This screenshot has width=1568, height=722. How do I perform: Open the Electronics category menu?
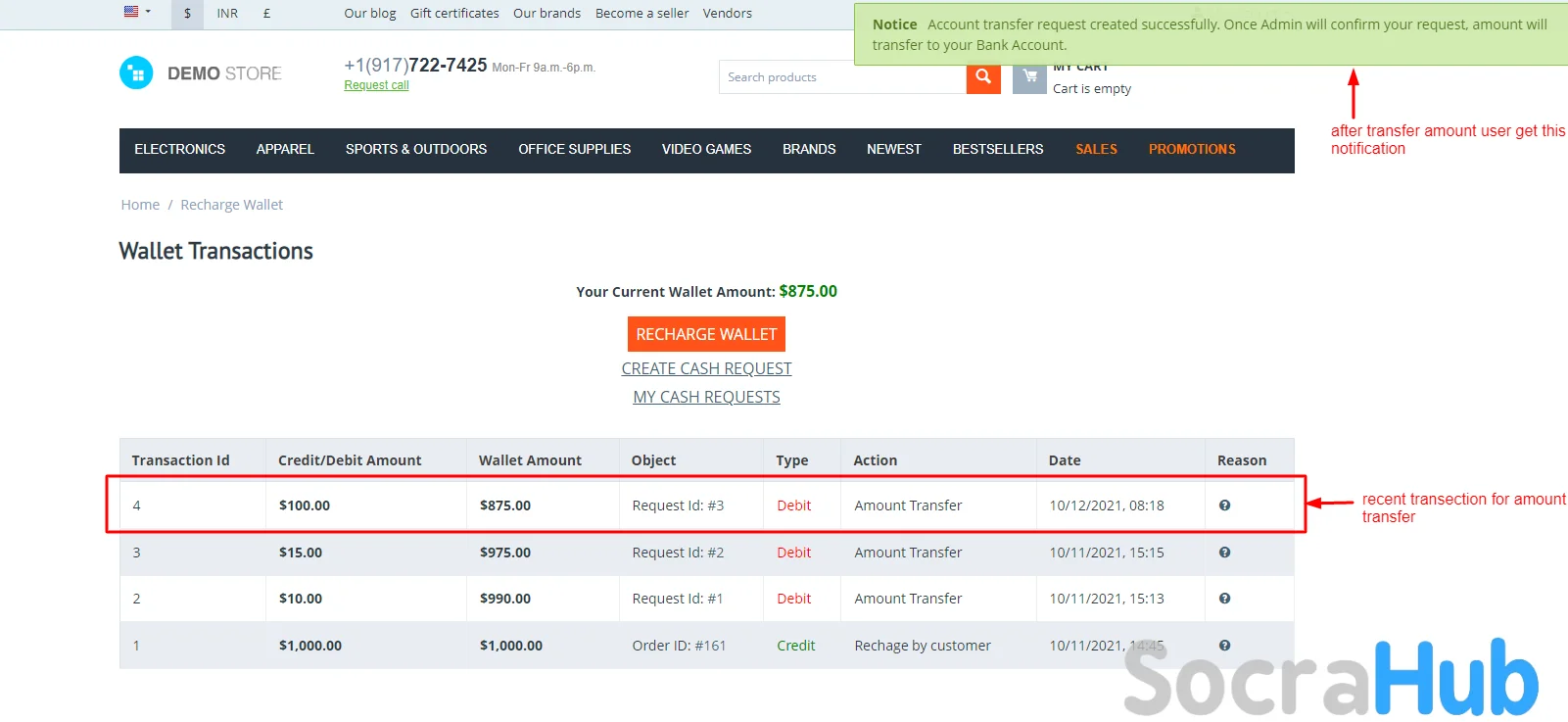click(179, 150)
